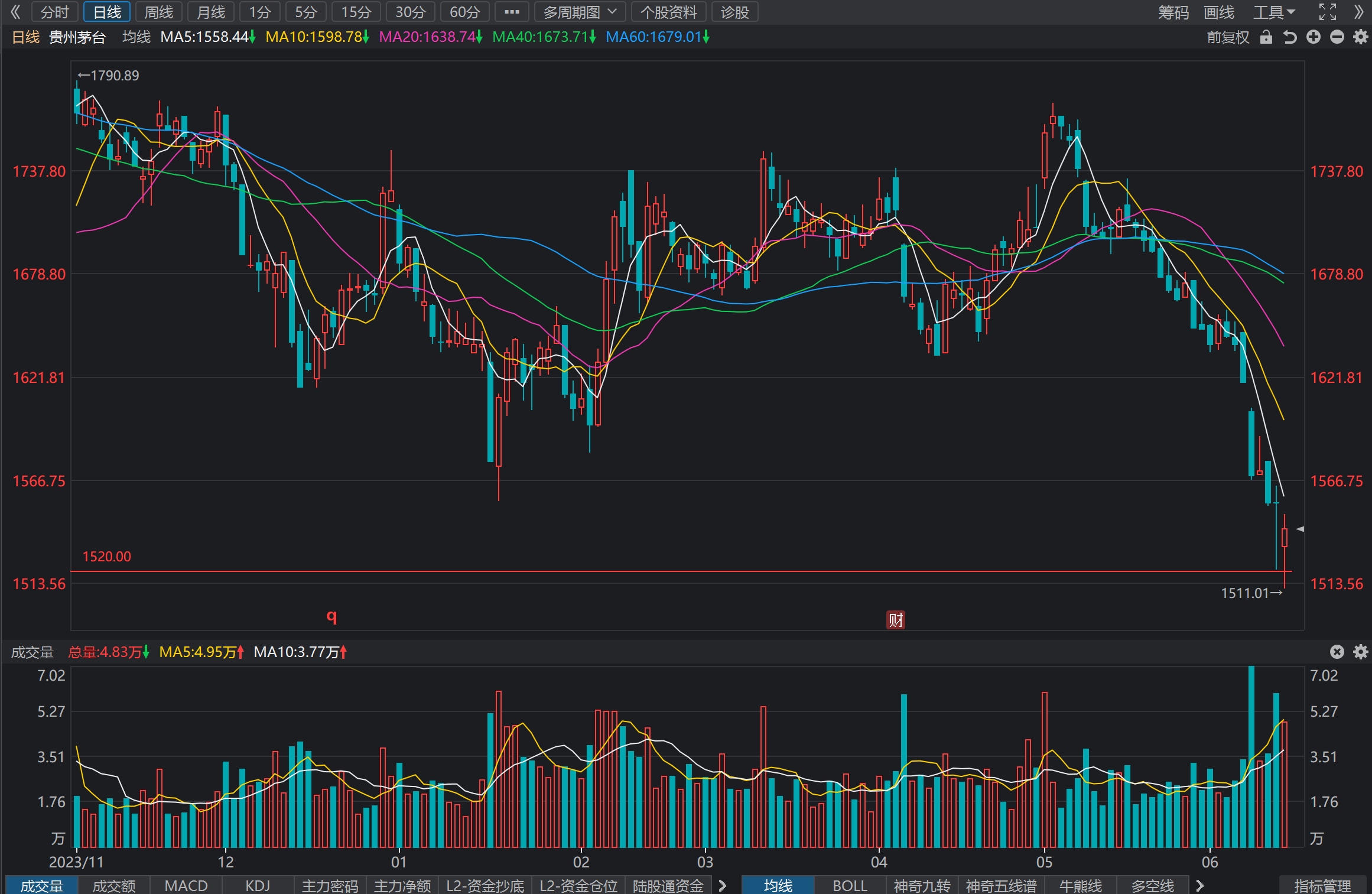This screenshot has height=894, width=1372.
Task: Toggle the fullscreen chart icon
Action: [1328, 12]
